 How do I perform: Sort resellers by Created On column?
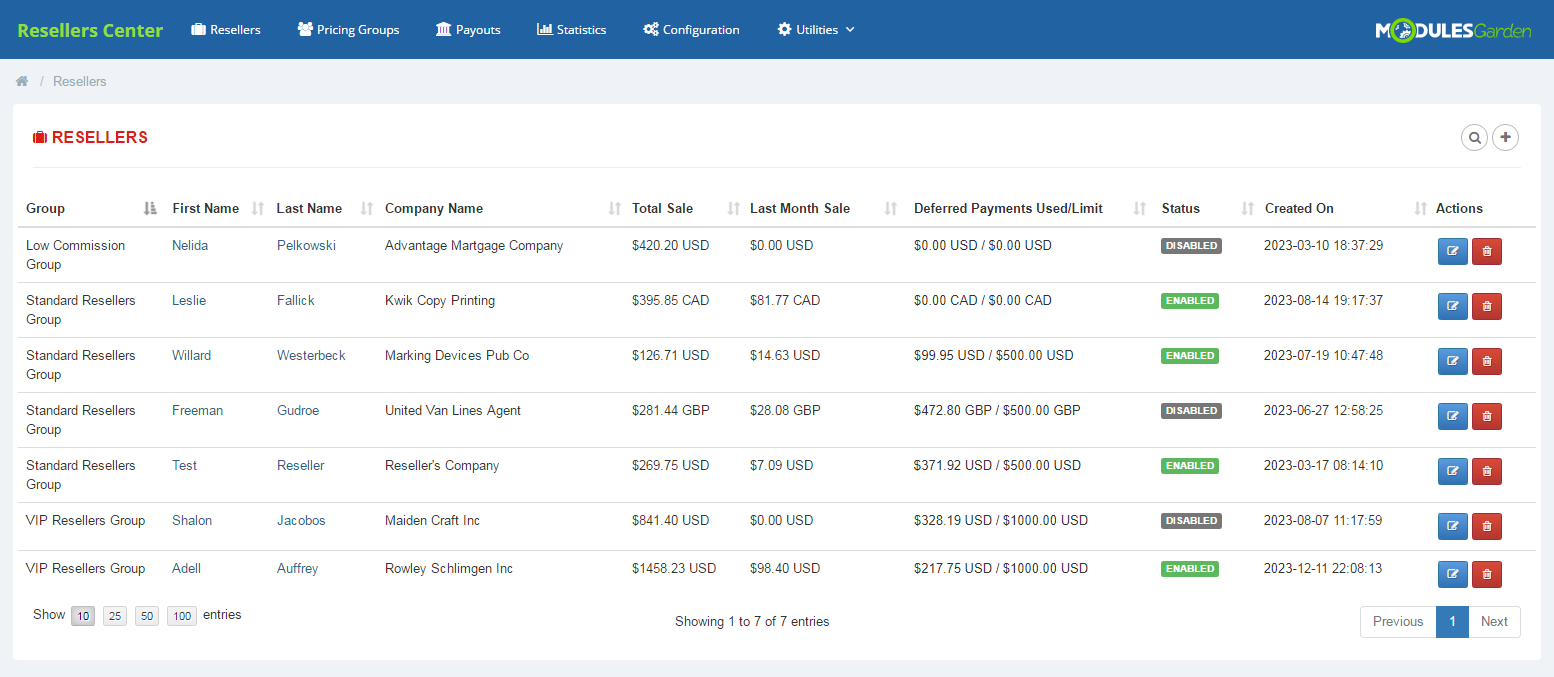(x=1299, y=208)
